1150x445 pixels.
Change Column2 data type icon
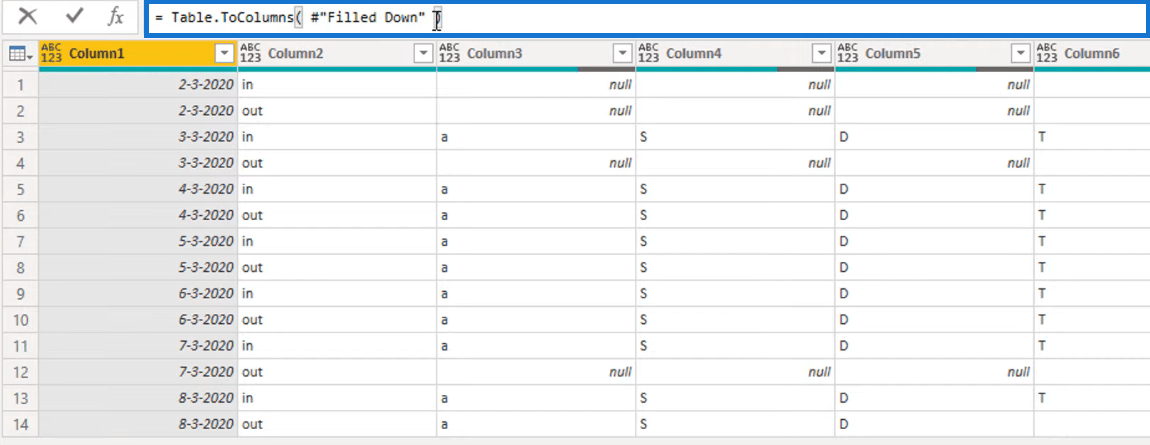(251, 53)
